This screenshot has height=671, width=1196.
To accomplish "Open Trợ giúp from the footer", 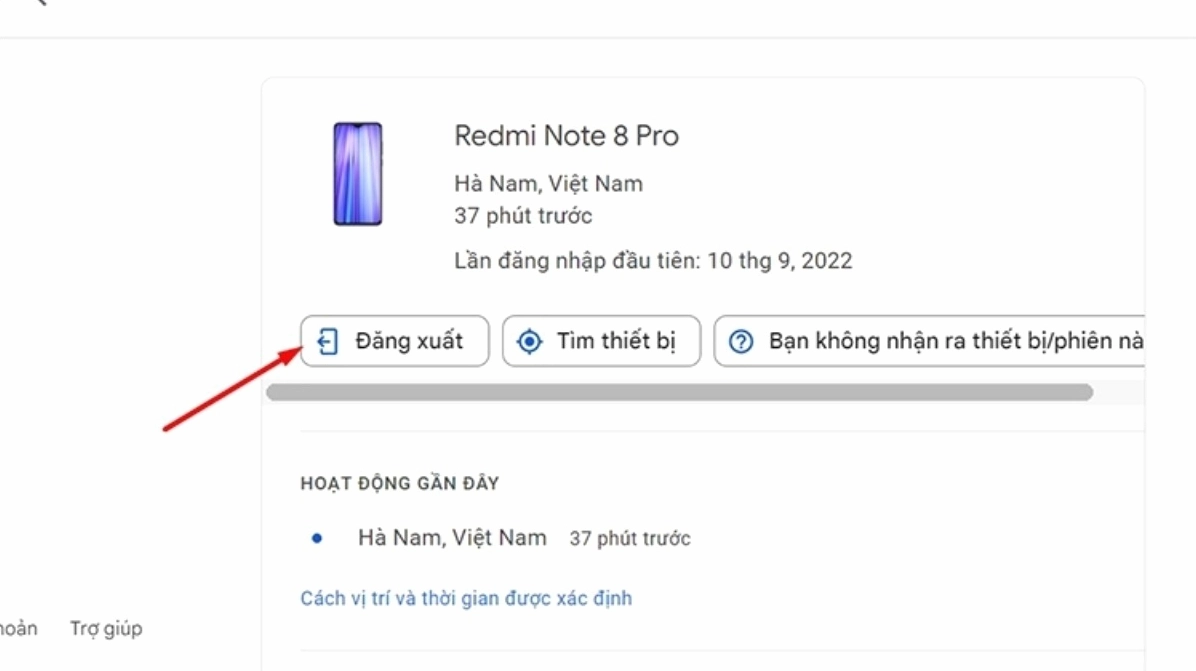I will [x=106, y=628].
